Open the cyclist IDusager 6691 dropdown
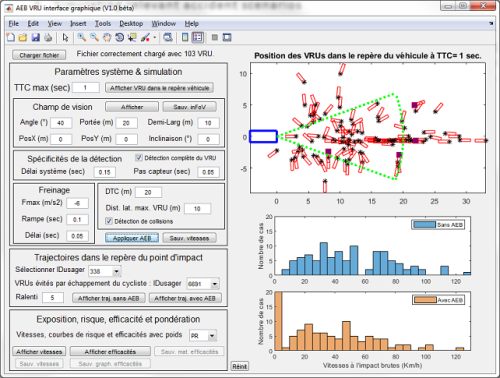 click(215, 284)
